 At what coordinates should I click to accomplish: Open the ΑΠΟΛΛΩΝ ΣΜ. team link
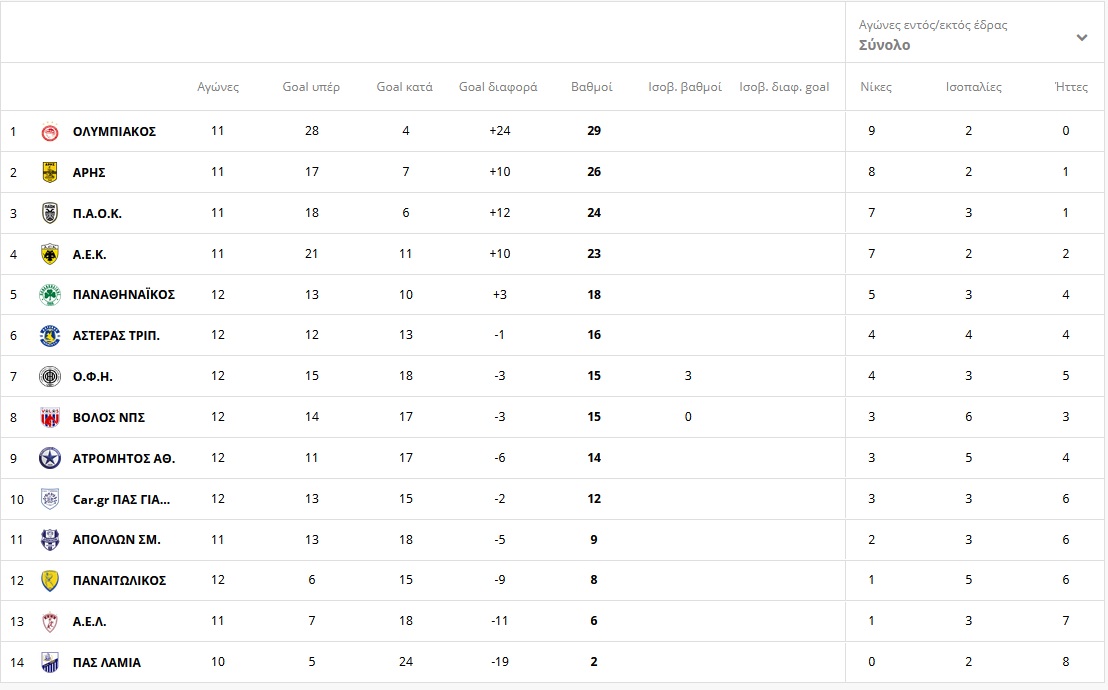click(116, 540)
